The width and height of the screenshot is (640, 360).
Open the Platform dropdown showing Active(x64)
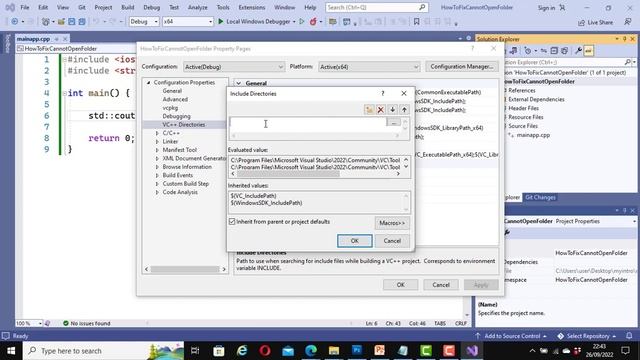coord(369,67)
